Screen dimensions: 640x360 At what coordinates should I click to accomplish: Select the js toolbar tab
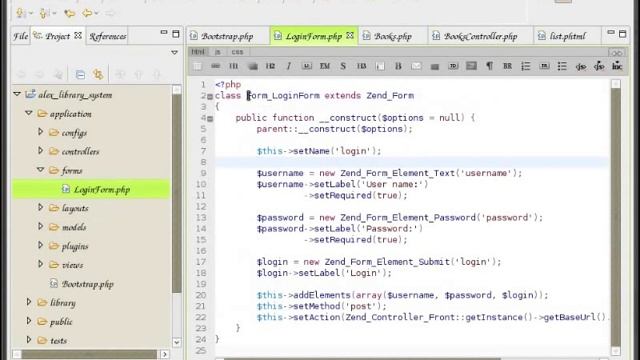pos(218,52)
